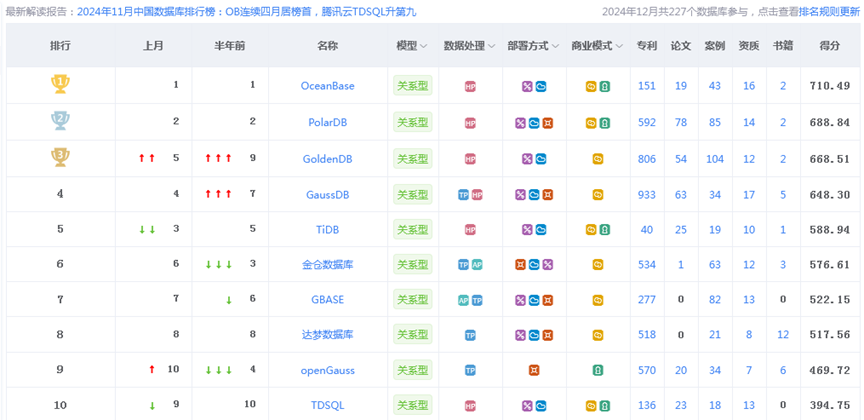The height and width of the screenshot is (420, 864).
Task: Click the purple deployment icon in the PolarDB row
Action: pos(521,123)
